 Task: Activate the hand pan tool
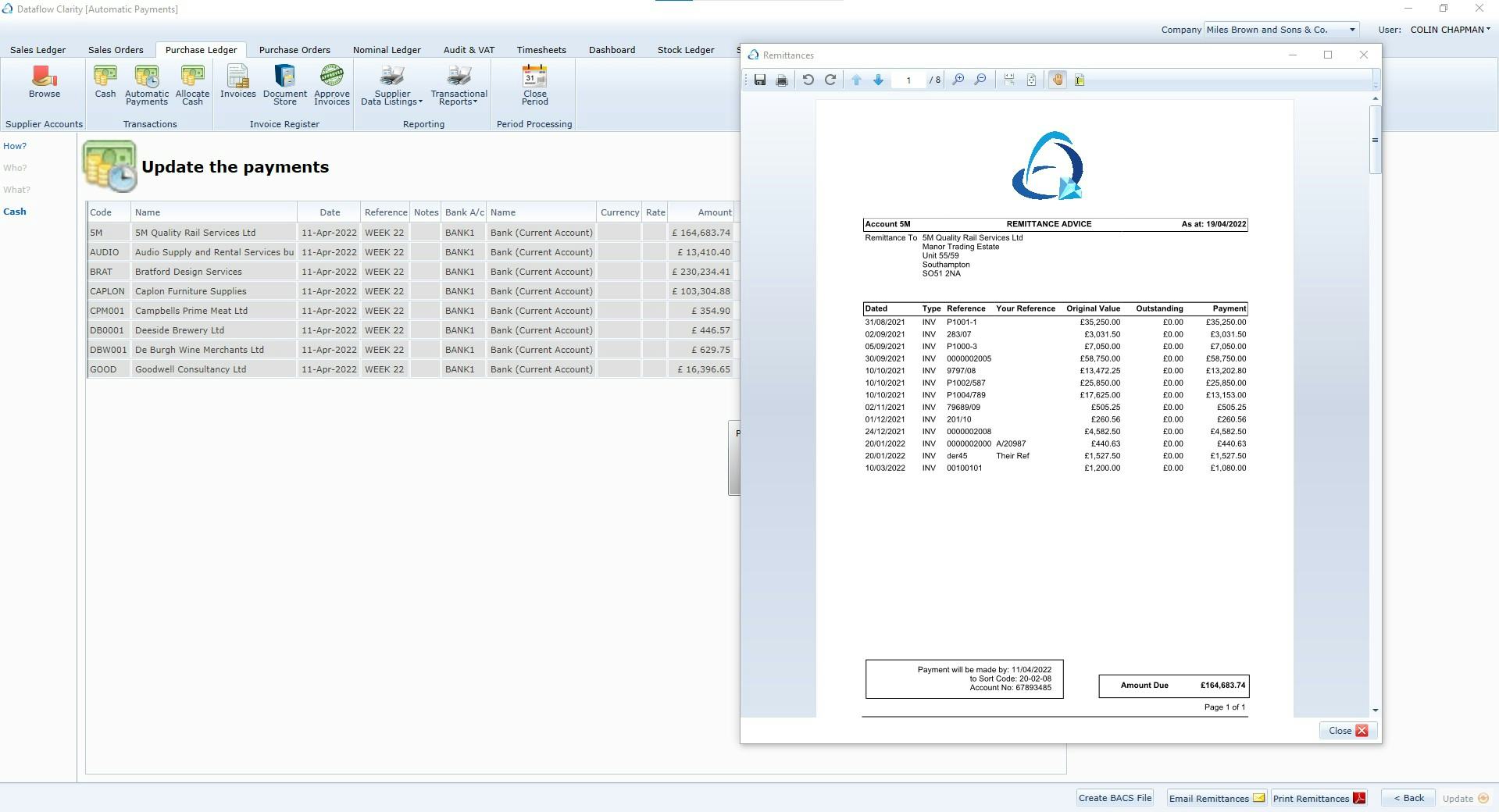[x=1058, y=80]
